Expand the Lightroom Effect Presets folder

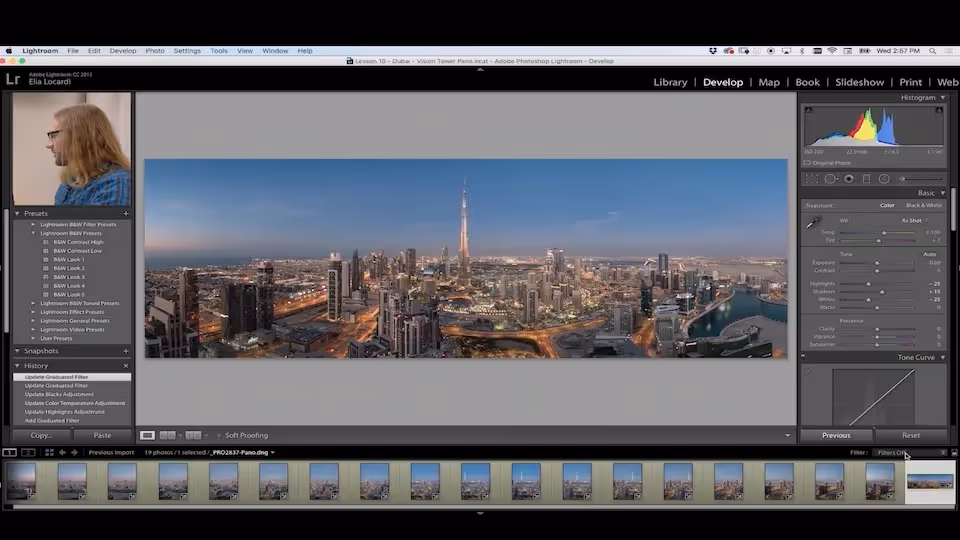[34, 312]
